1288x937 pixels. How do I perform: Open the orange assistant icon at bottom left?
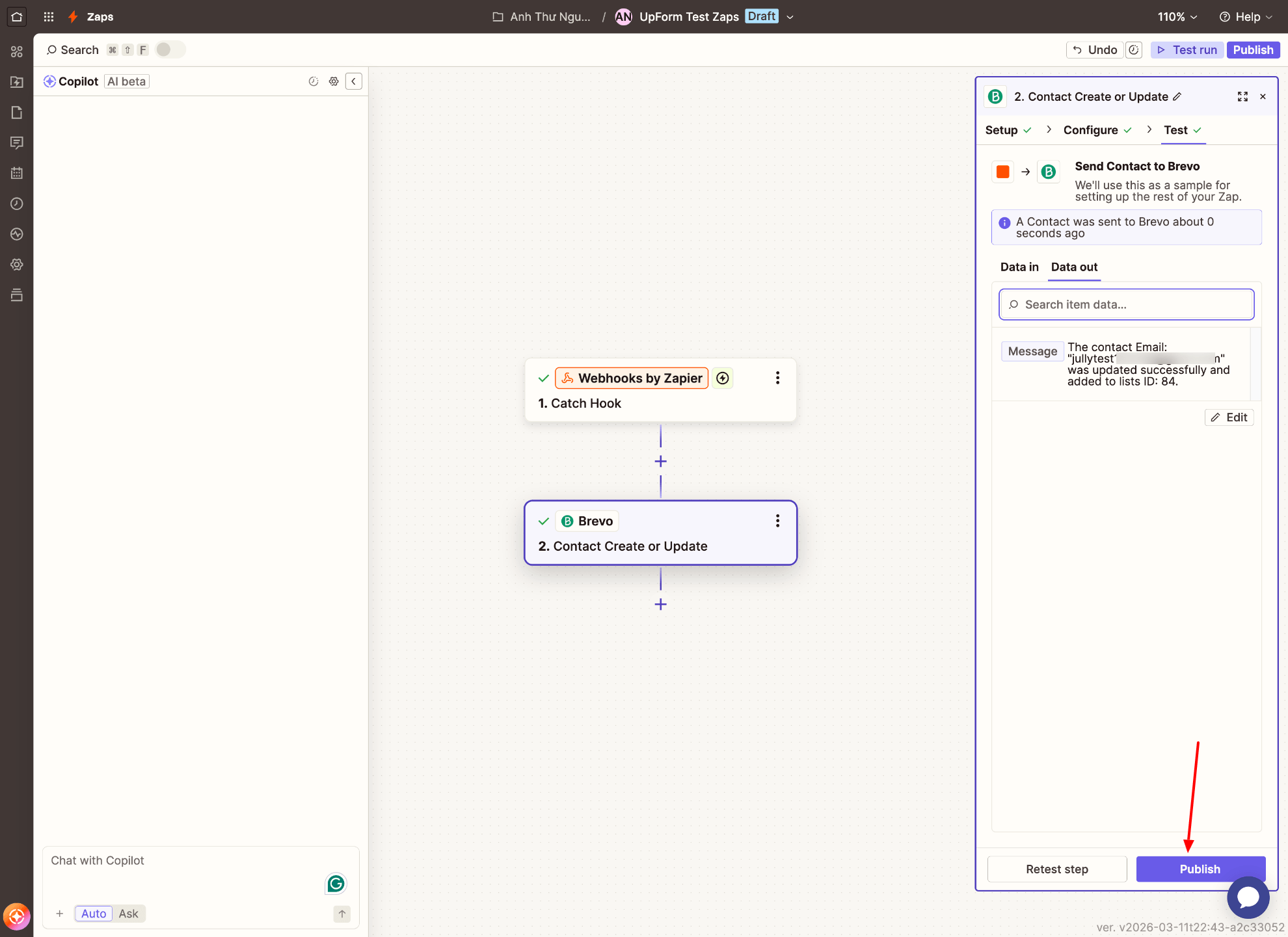coord(16,917)
